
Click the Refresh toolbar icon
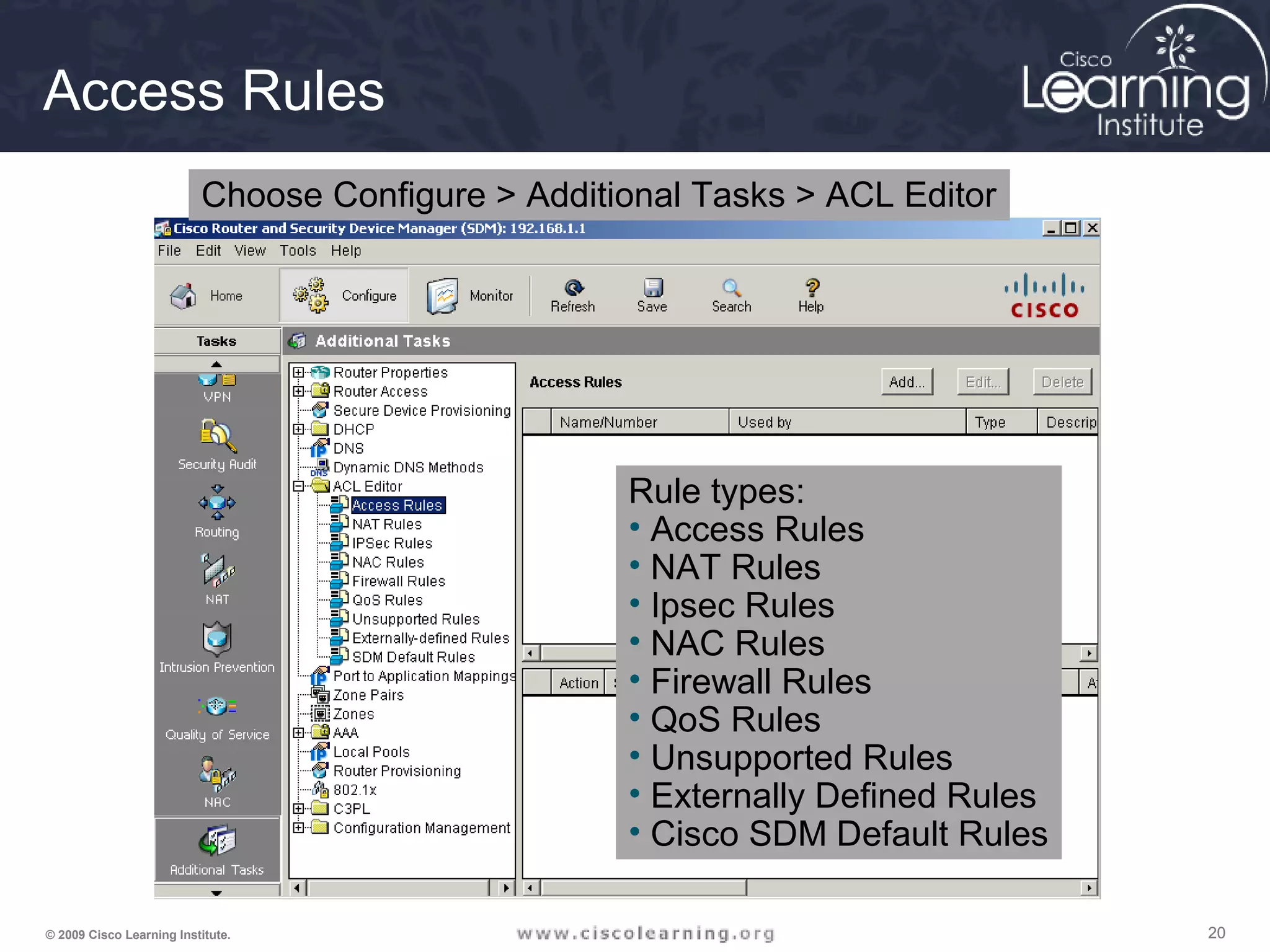coord(574,288)
